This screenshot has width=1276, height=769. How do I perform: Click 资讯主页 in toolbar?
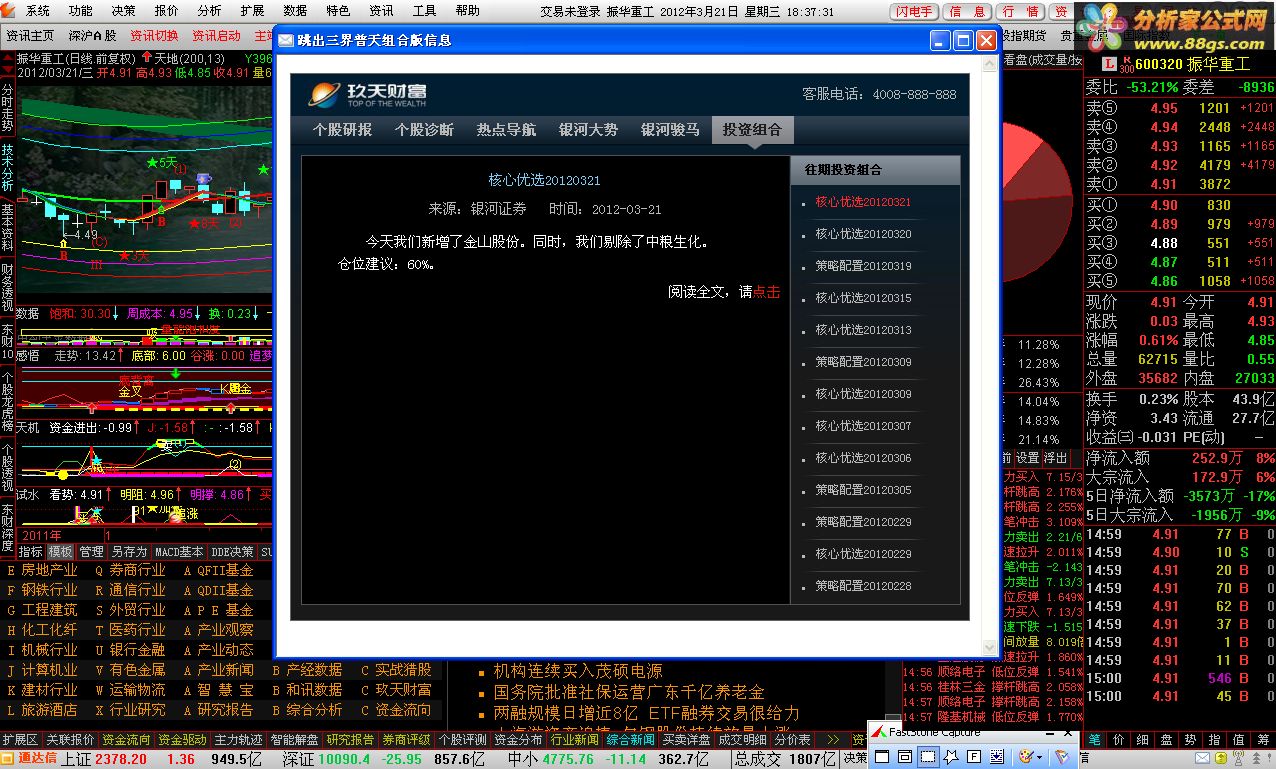coord(30,35)
